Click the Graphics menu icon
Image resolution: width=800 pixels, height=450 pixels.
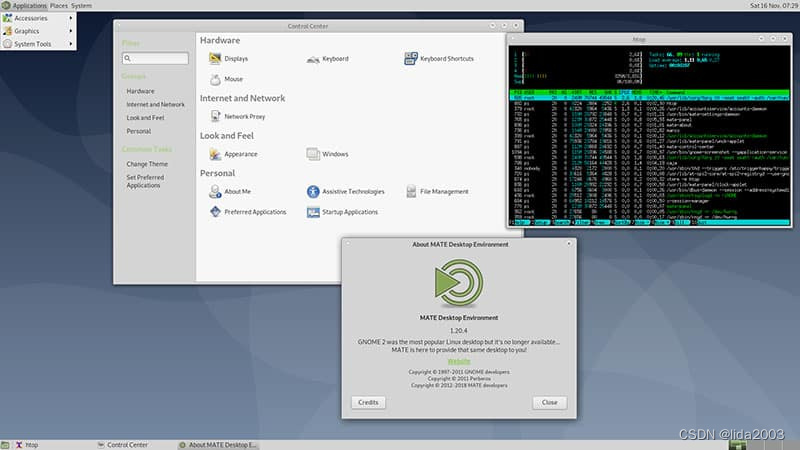click(7, 31)
